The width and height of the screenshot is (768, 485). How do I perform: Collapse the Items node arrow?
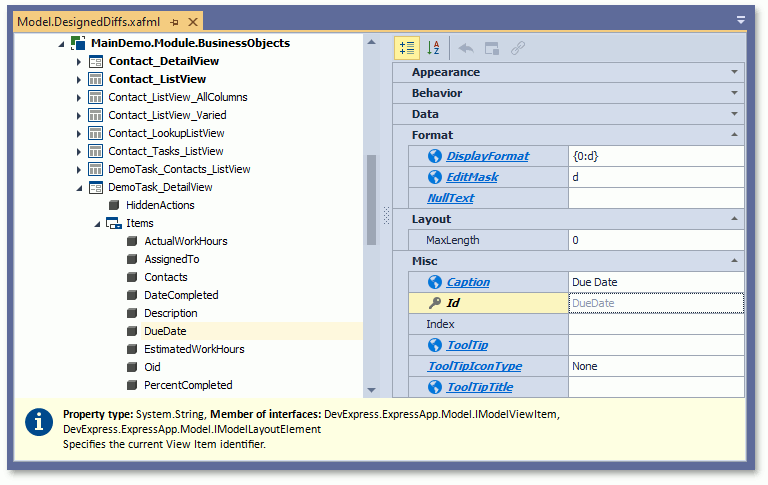pyautogui.click(x=97, y=224)
